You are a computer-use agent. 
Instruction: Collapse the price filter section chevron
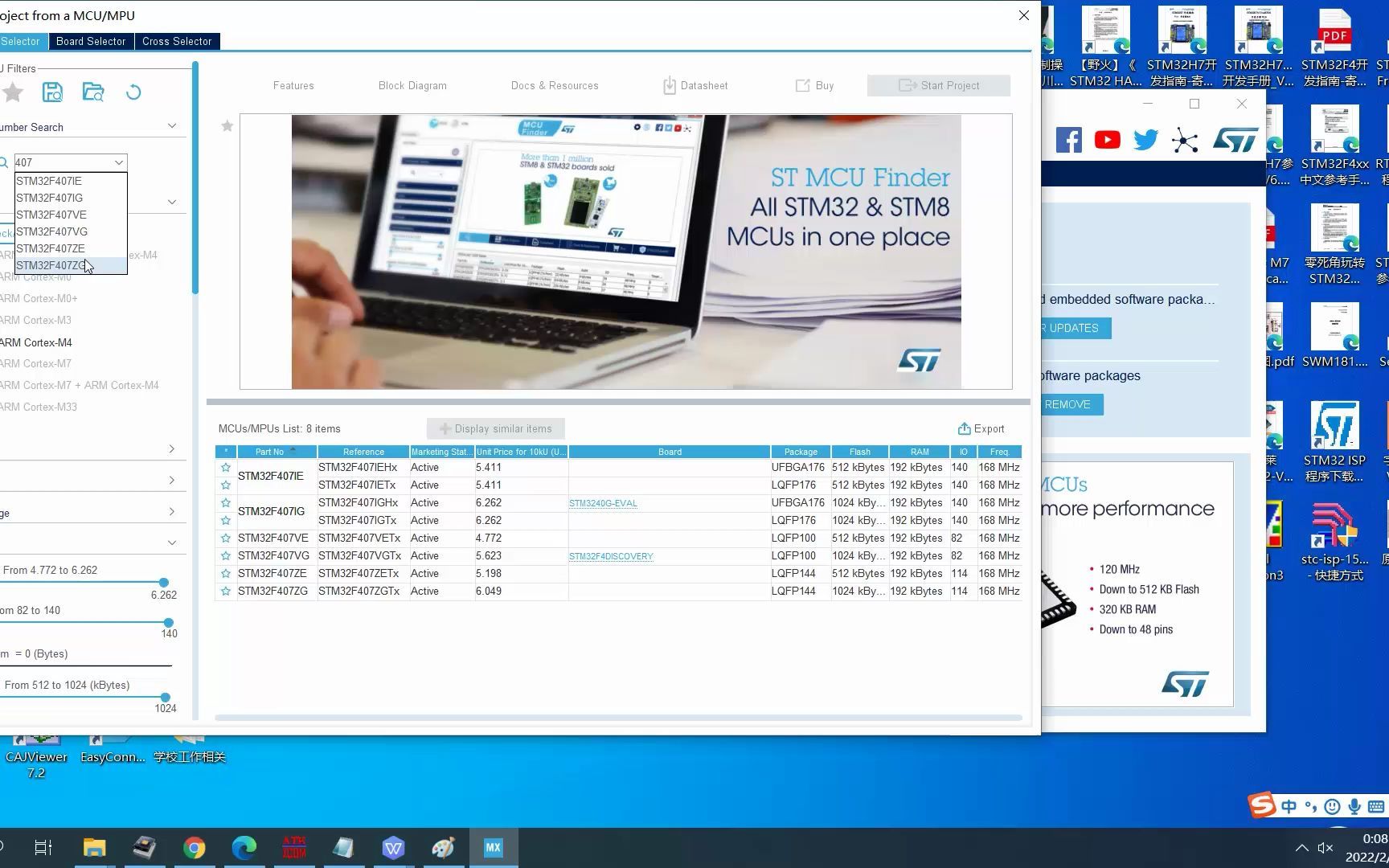point(171,542)
